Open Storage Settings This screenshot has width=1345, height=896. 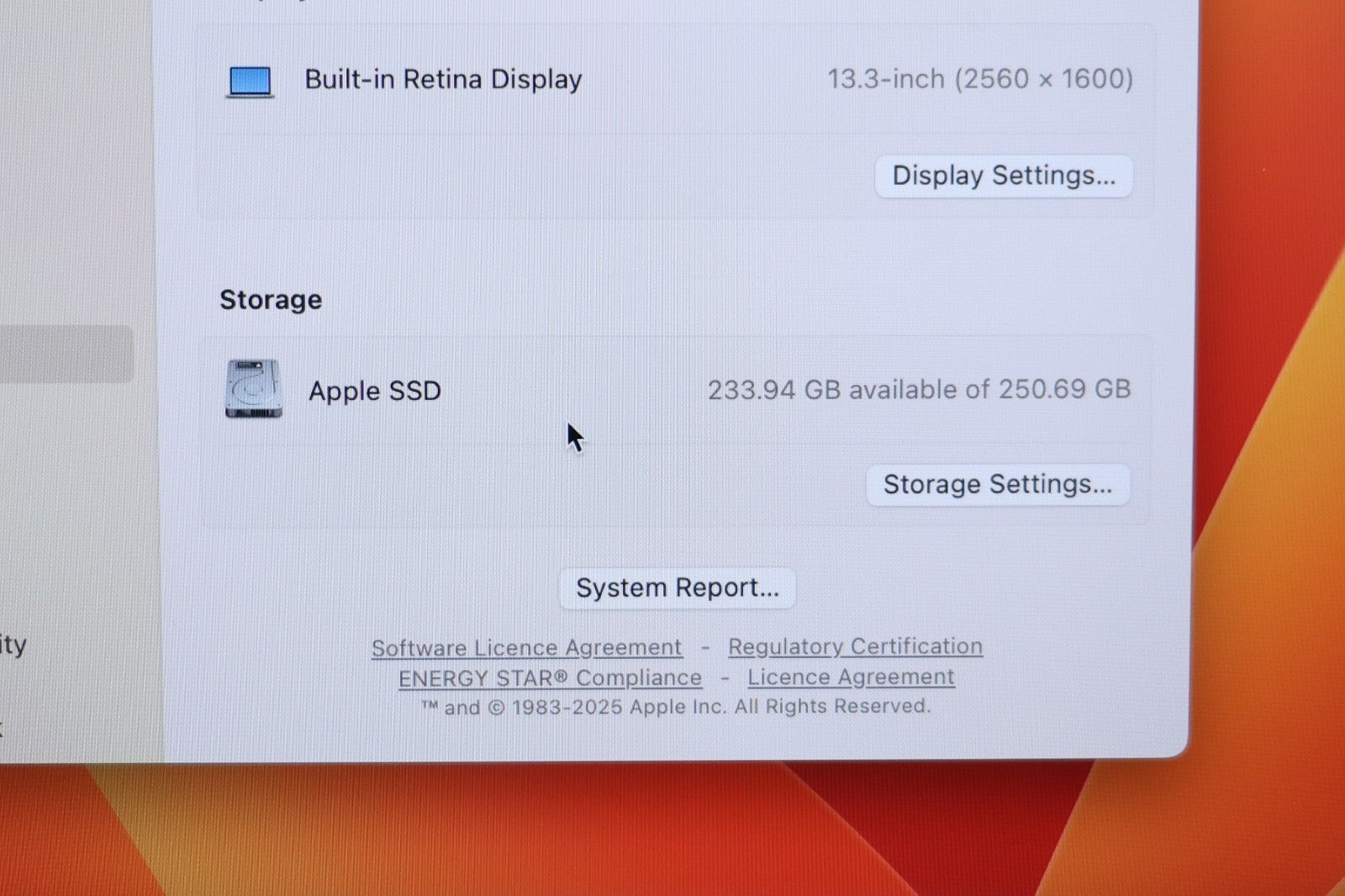[x=997, y=484]
